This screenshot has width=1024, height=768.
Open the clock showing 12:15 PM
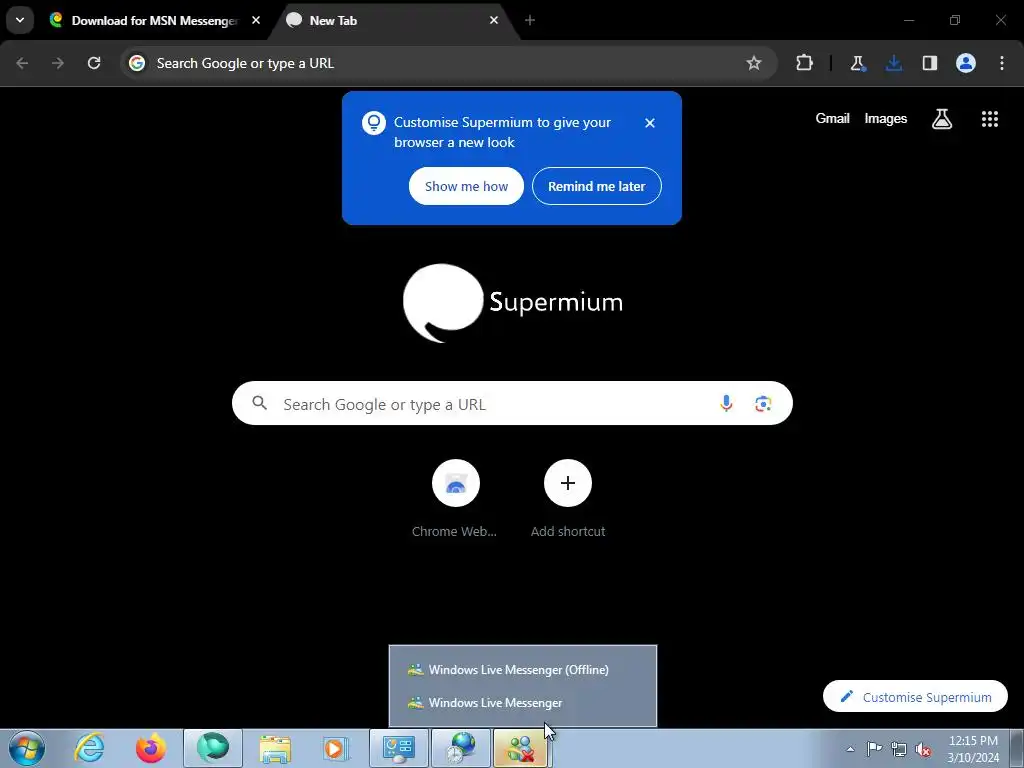[x=973, y=748]
